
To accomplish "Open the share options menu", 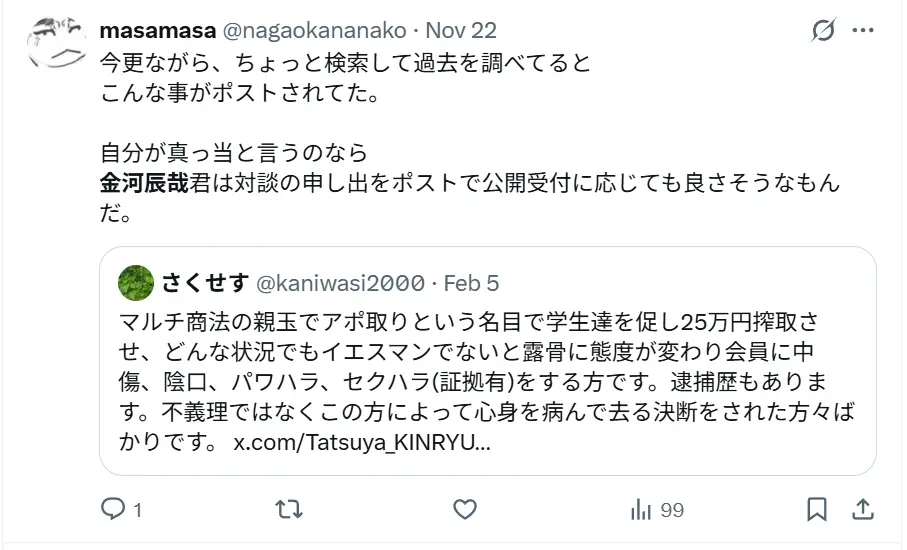I will pyautogui.click(x=863, y=510).
